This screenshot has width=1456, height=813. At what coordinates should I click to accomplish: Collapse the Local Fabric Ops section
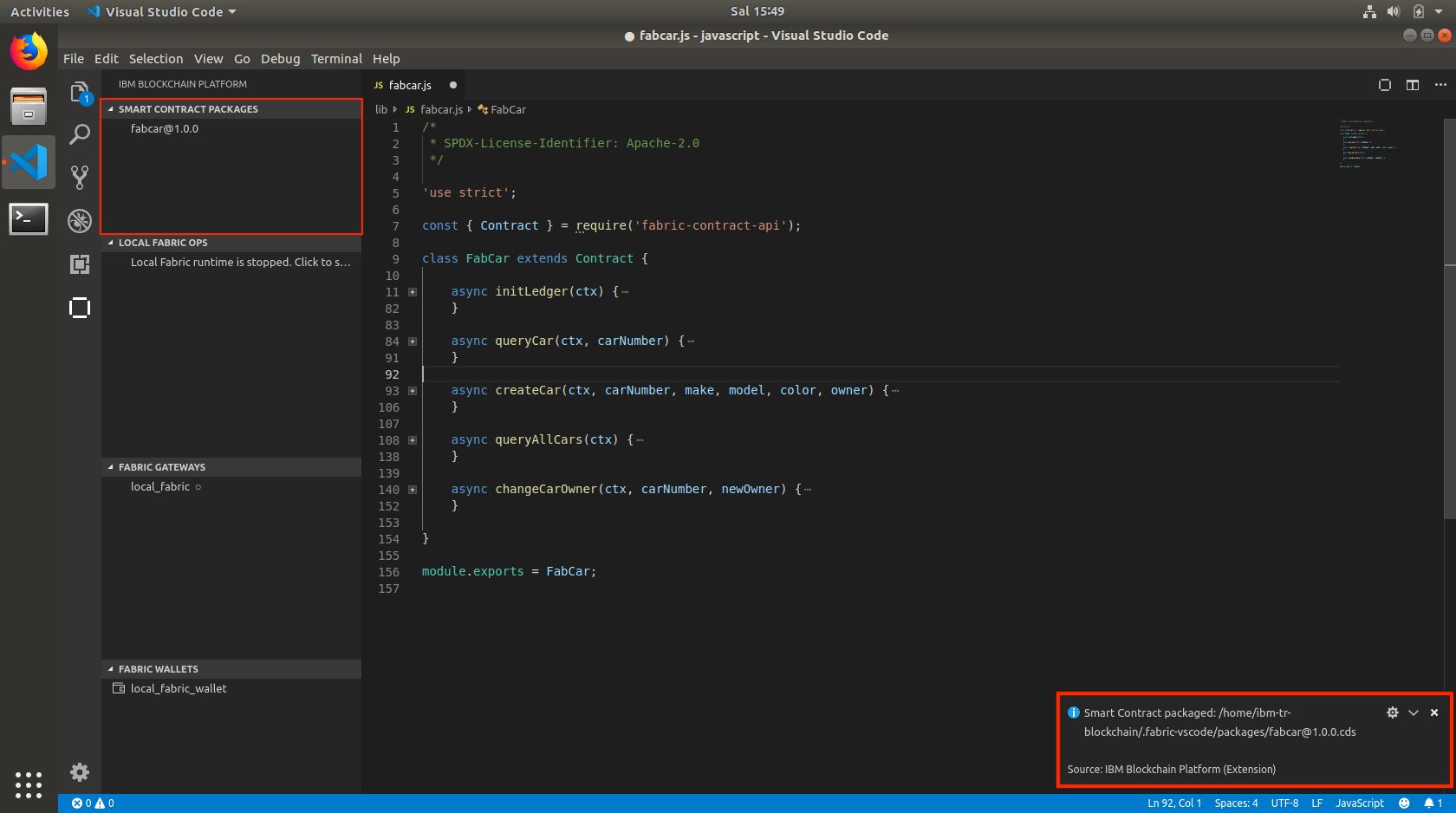click(231, 243)
